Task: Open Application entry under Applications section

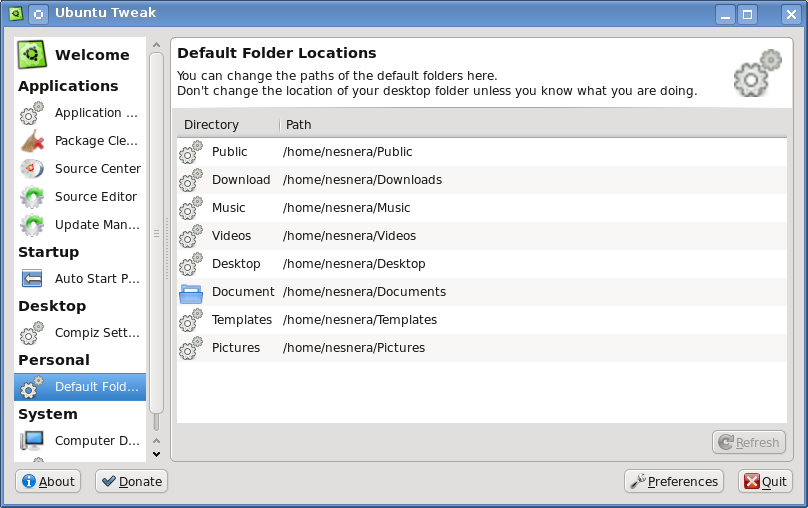Action: pos(96,113)
